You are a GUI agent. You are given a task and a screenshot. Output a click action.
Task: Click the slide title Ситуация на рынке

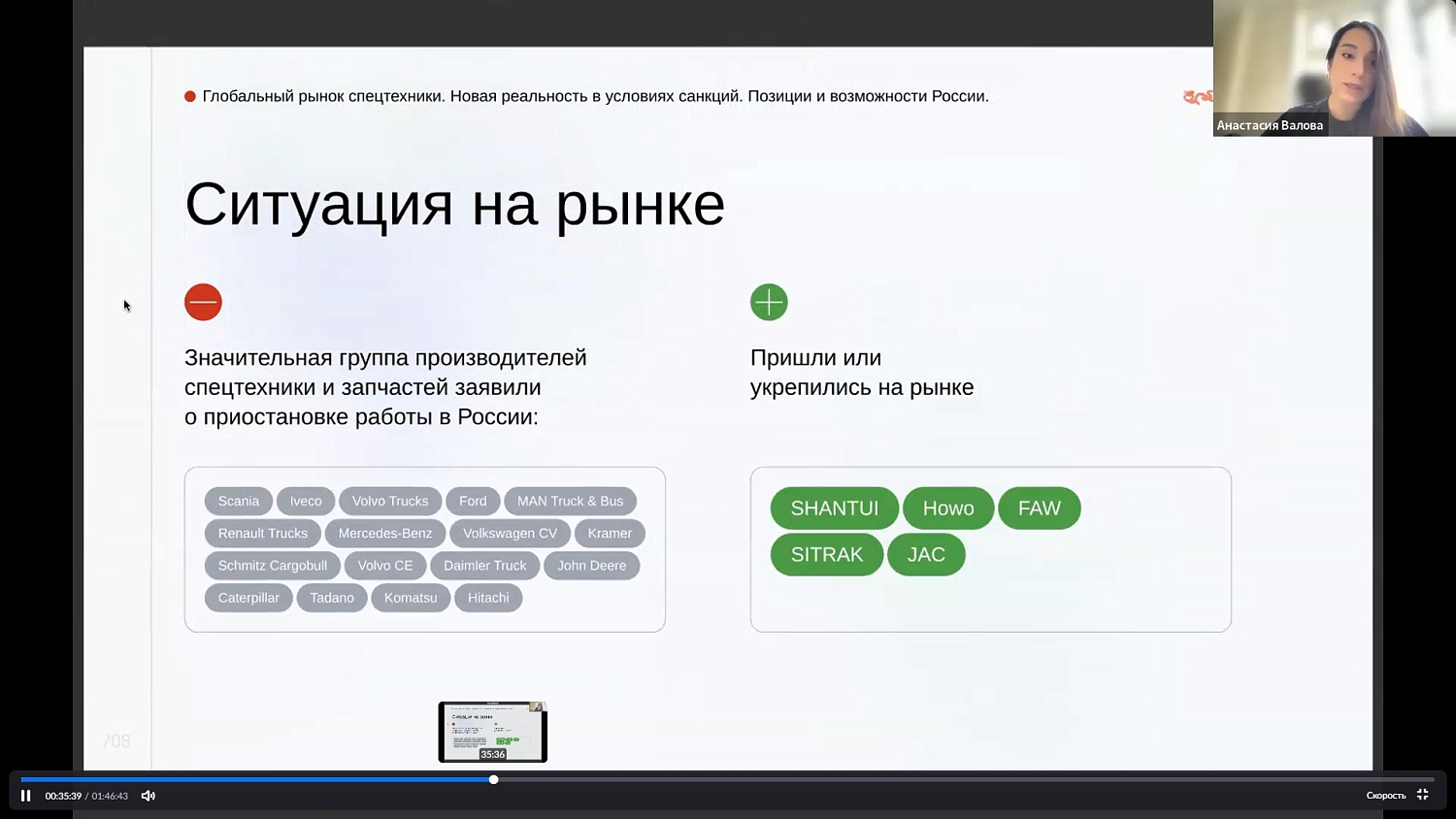tap(454, 205)
